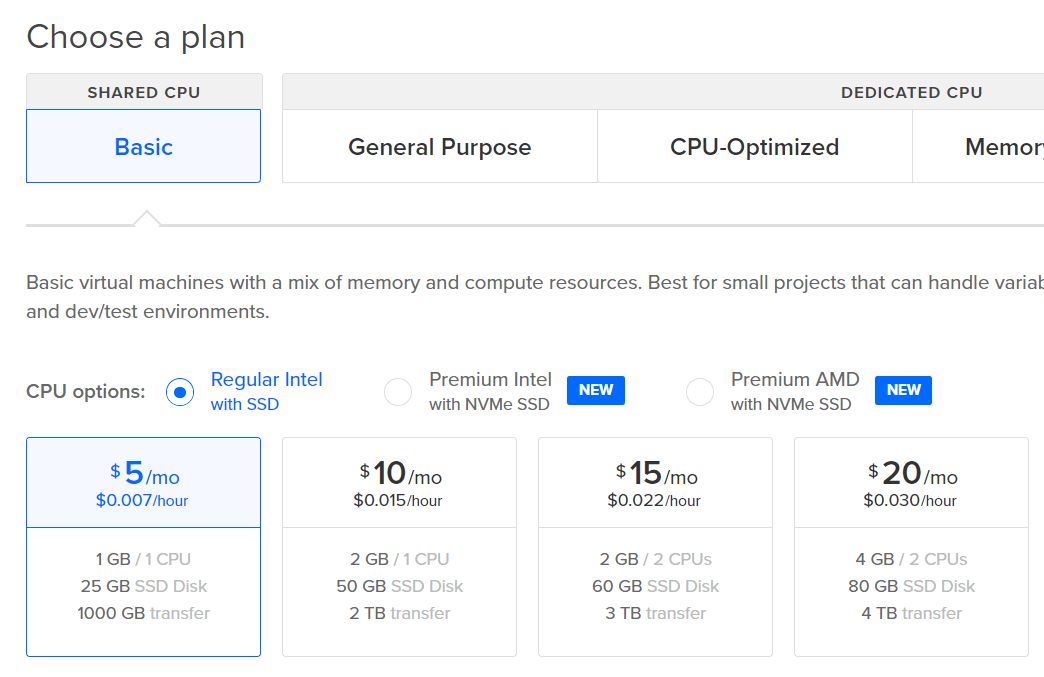Click the "Regular Intel with SSD" label
1044x677 pixels.
[266, 391]
